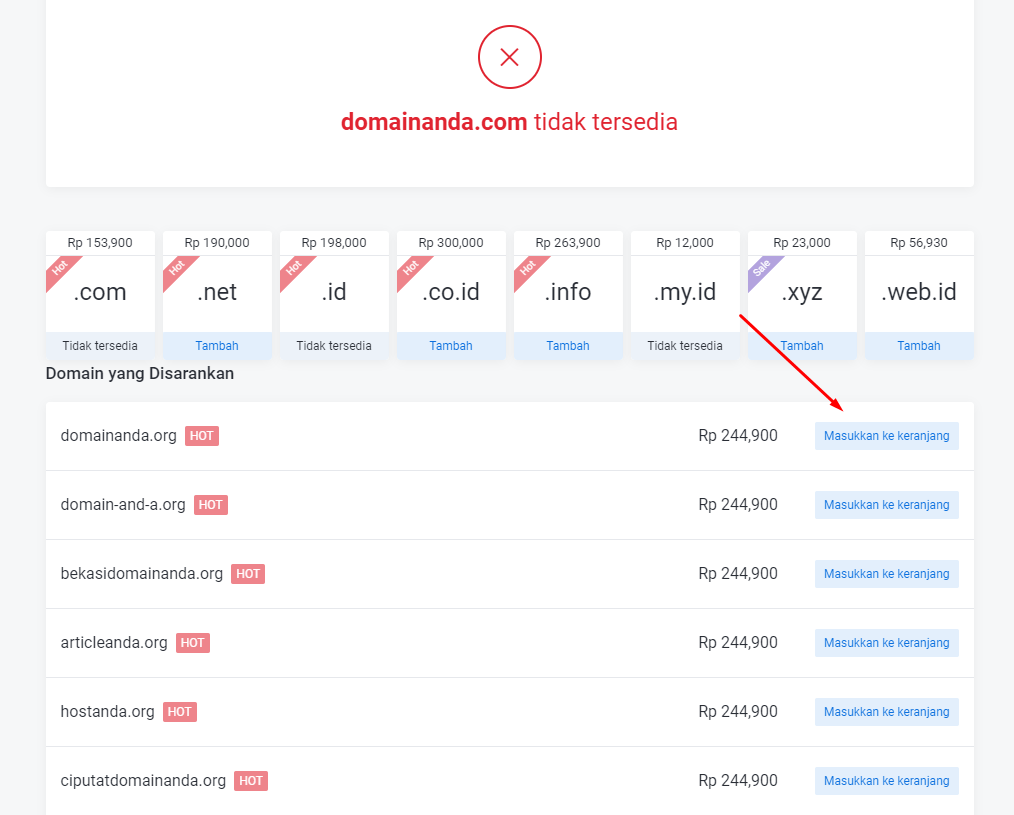The height and width of the screenshot is (815, 1014).
Task: Click the HOT badge beside hostanda.org
Action: point(180,712)
